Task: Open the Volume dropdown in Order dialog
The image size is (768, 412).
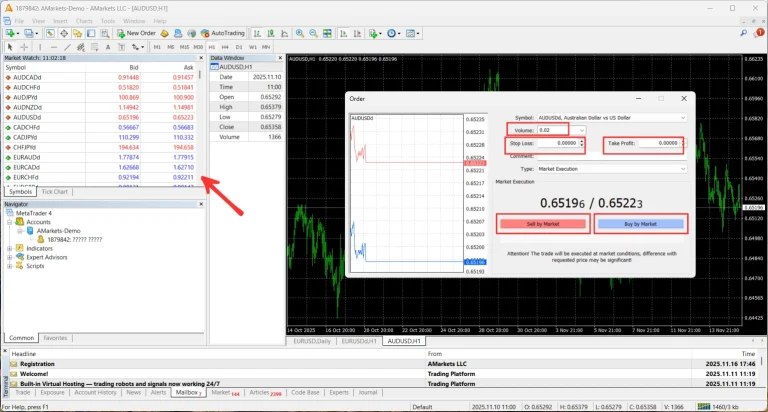Action: pos(581,130)
